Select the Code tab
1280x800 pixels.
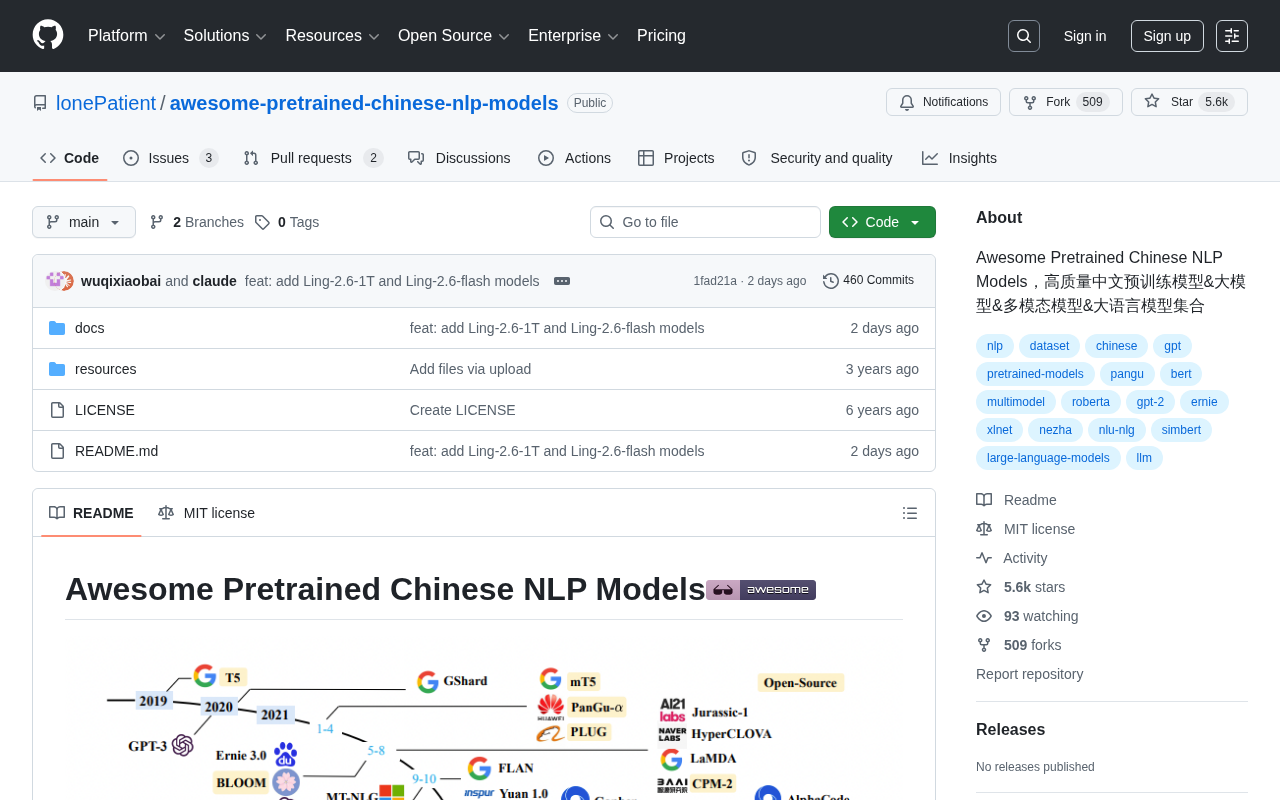[x=70, y=158]
